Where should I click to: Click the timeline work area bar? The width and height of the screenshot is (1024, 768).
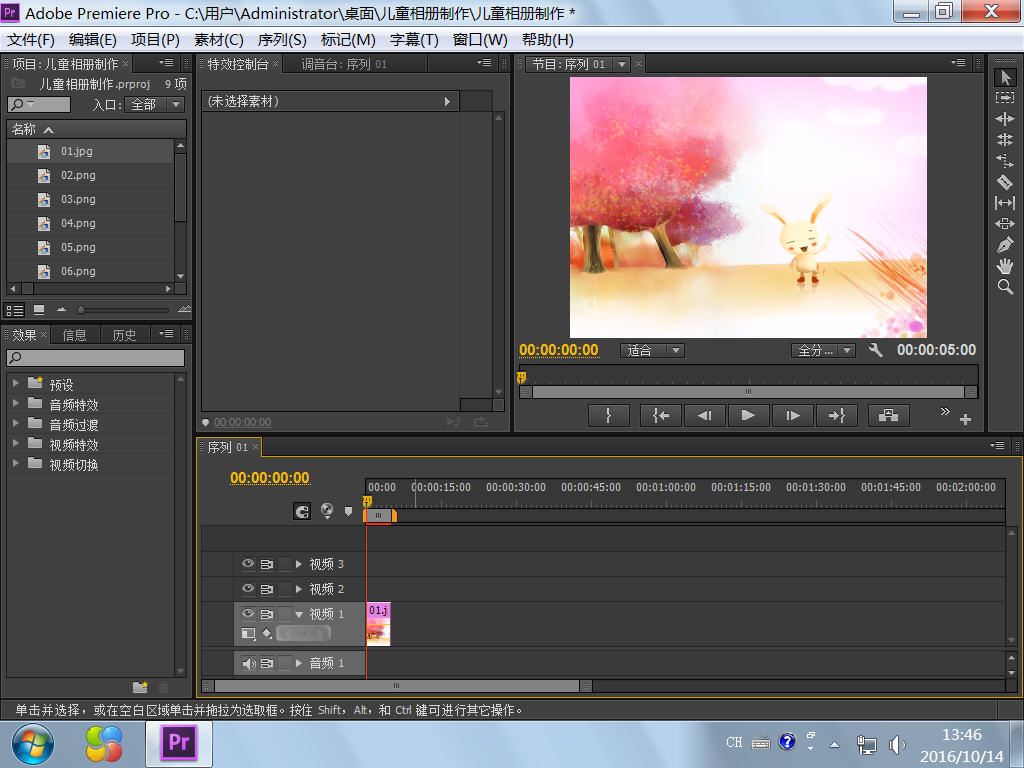(380, 515)
